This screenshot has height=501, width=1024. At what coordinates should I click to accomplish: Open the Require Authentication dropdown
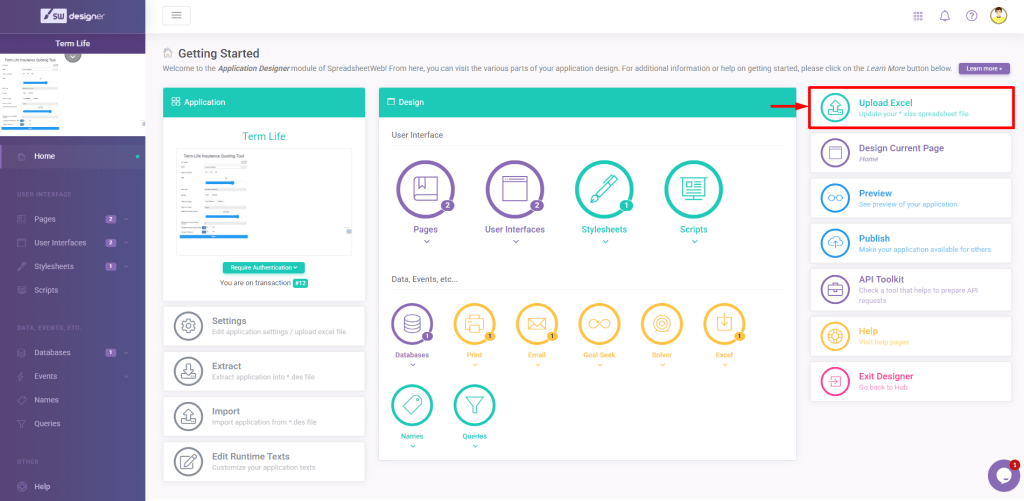(264, 267)
